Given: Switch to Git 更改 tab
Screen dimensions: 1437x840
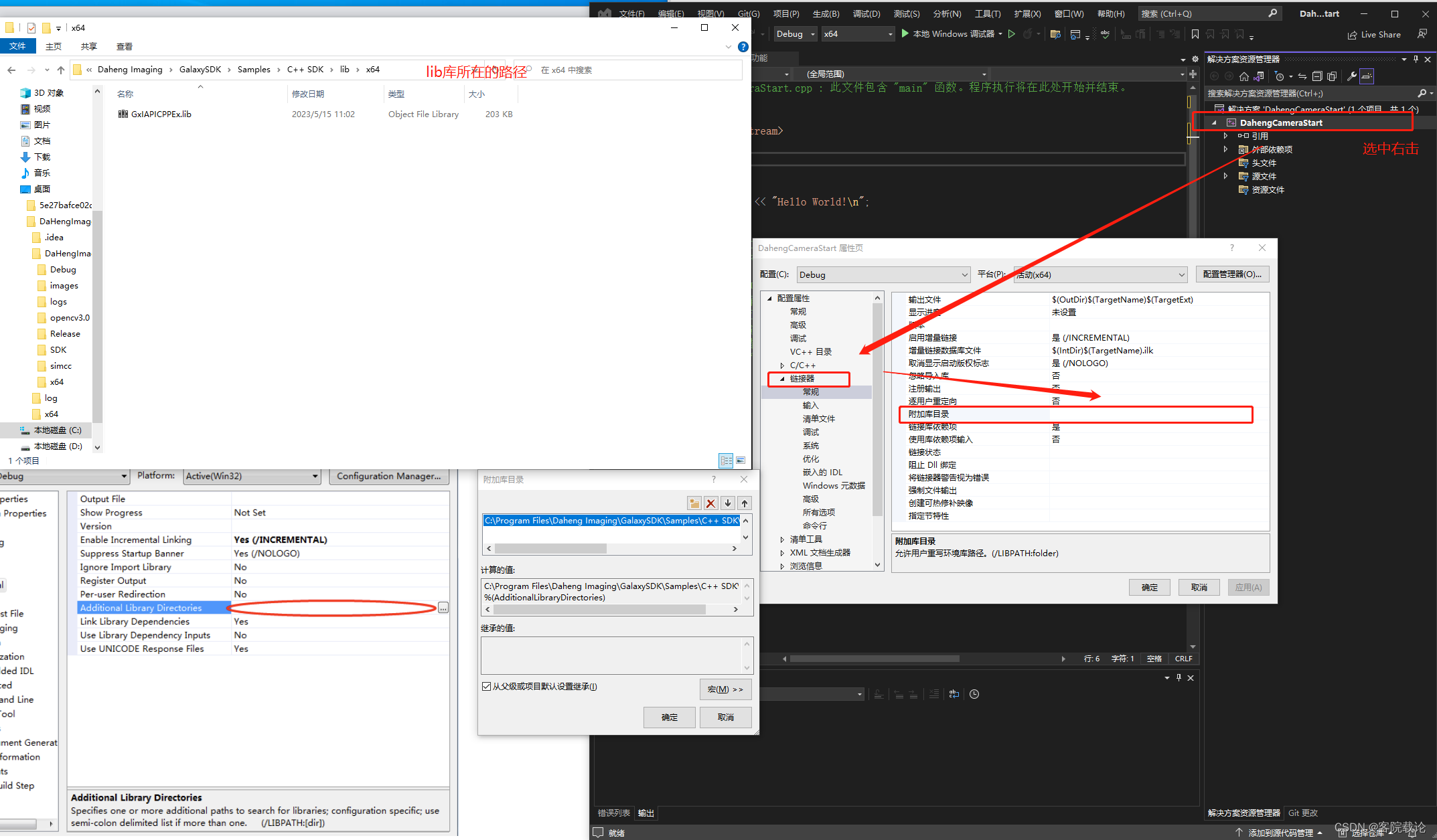Looking at the screenshot, I should point(1302,813).
